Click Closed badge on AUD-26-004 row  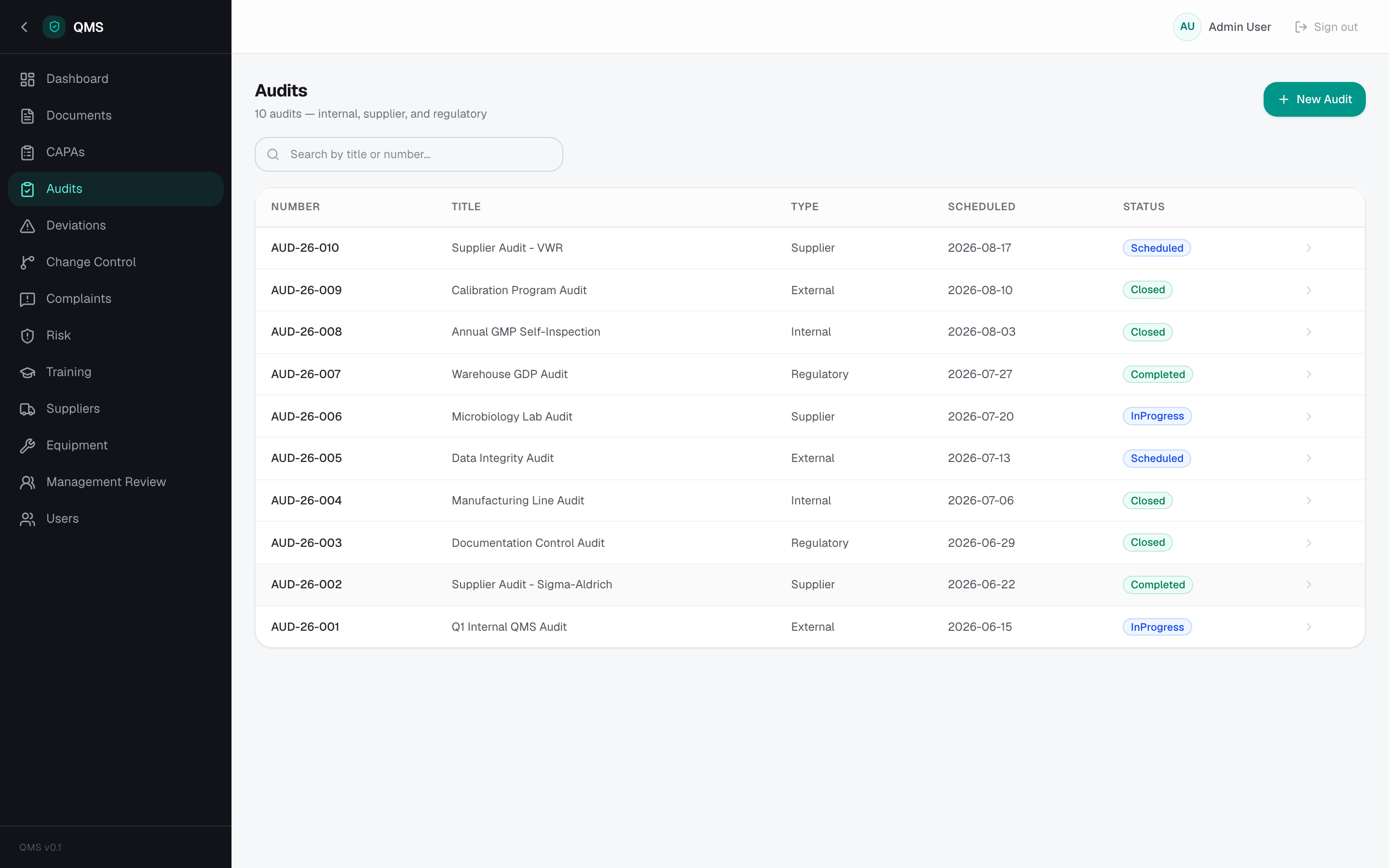coord(1147,501)
